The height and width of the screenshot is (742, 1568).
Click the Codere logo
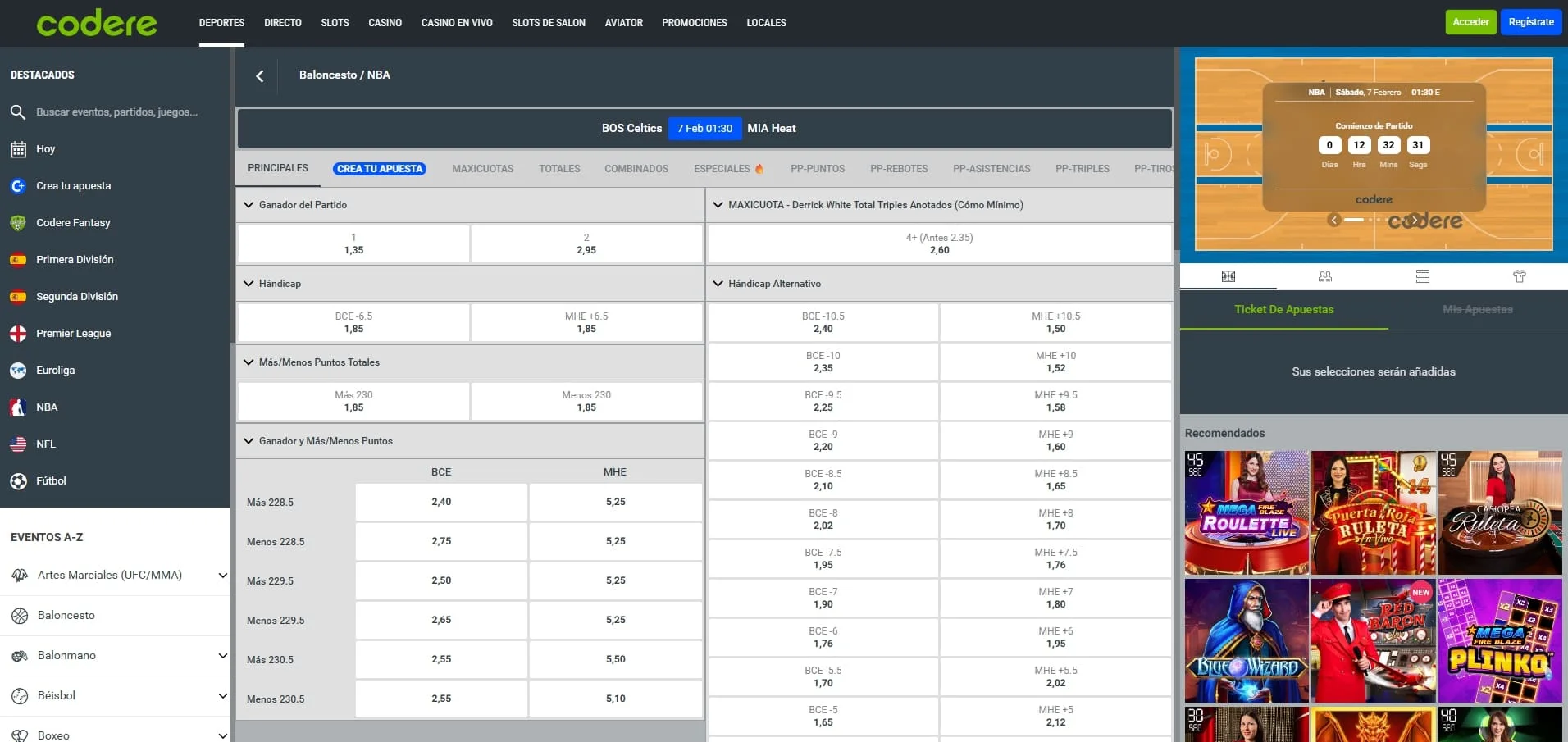point(97,23)
